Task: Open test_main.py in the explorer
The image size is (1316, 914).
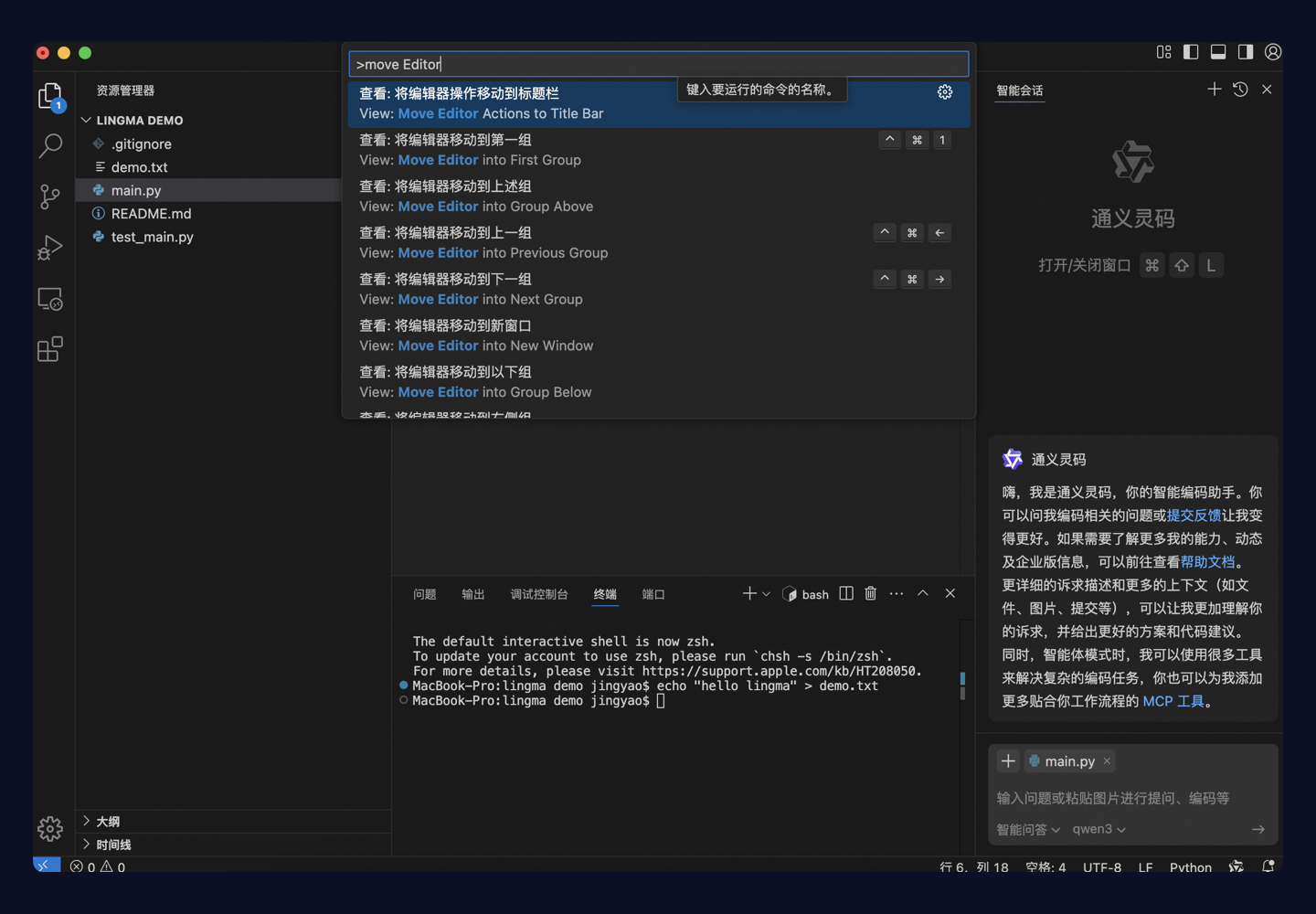Action: [152, 237]
